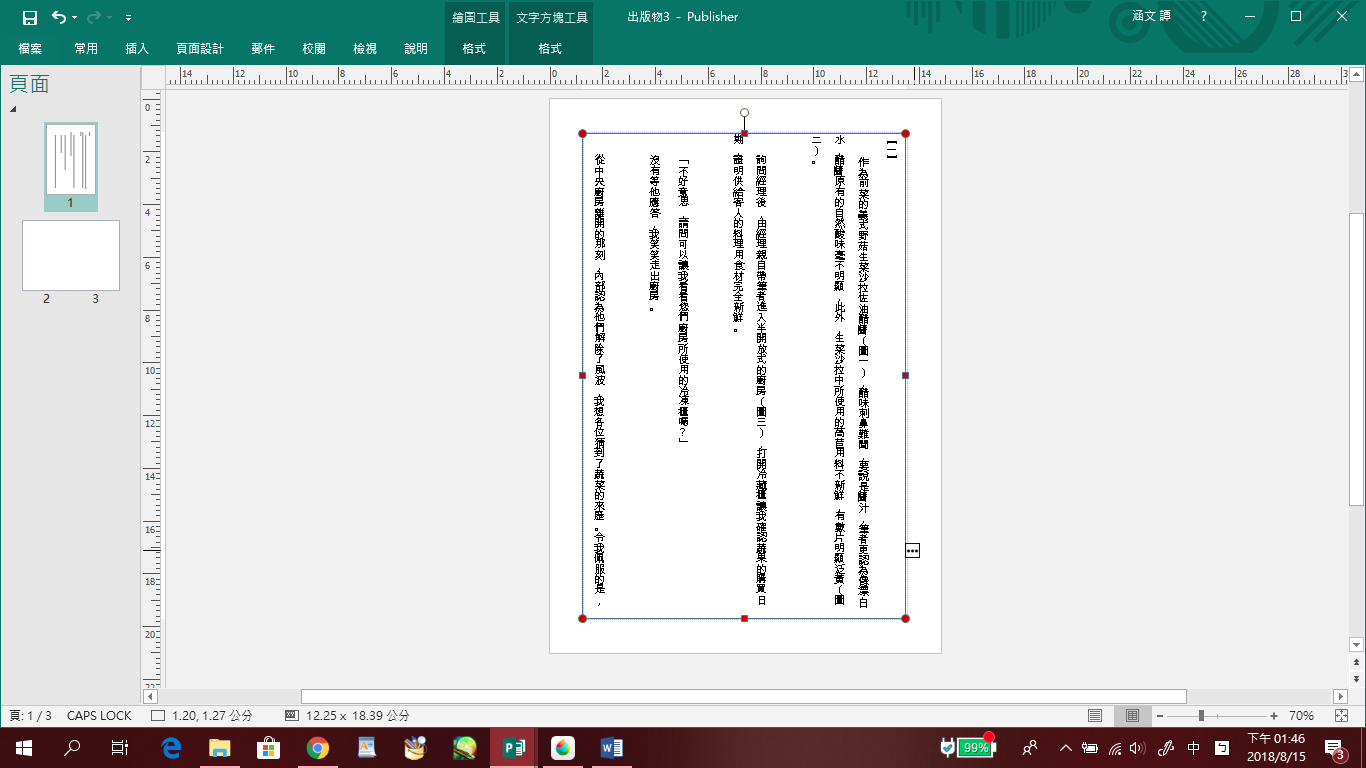Open the Customize Quick Access Toolbar dropdown
Viewport: 1366px width, 768px height.
129,18
